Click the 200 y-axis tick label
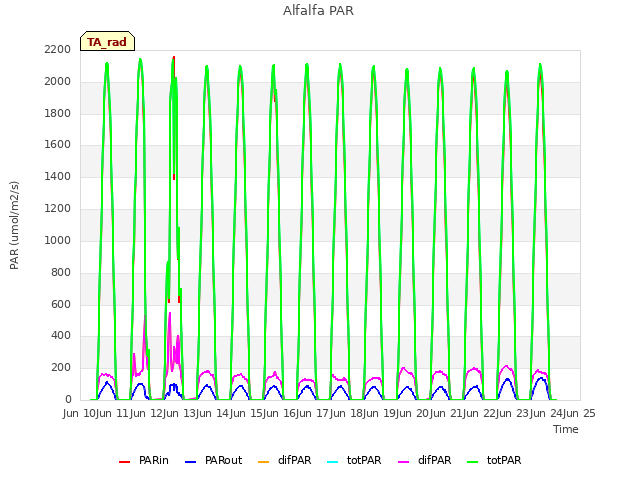Screen dimensions: 640x480 [x=61, y=367]
